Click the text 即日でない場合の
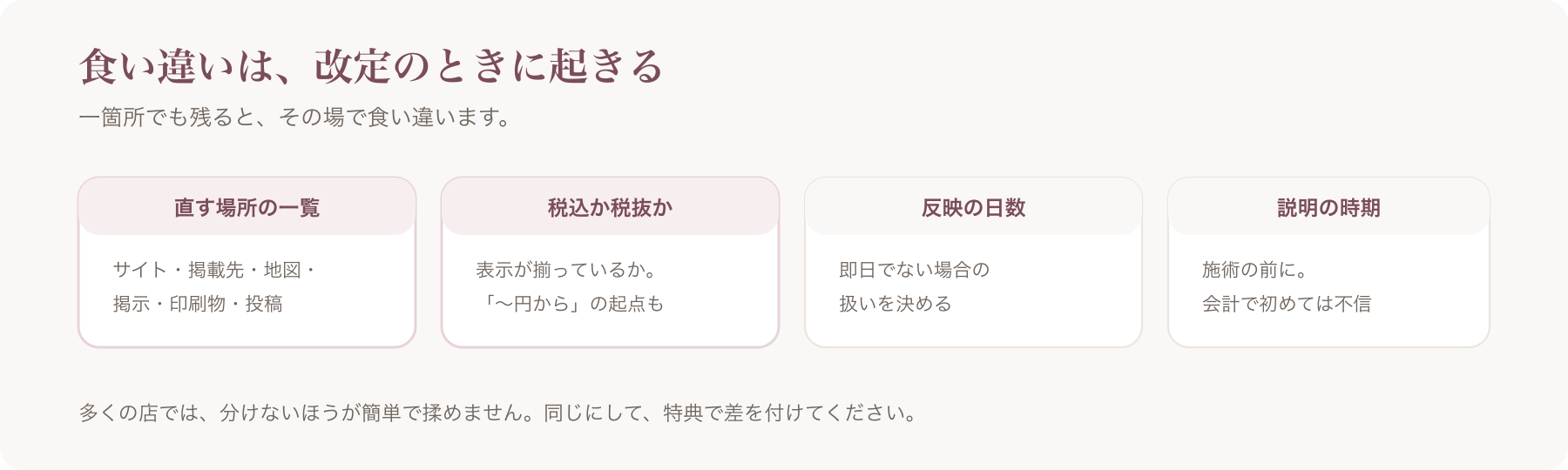The height and width of the screenshot is (470, 1568). [915, 270]
